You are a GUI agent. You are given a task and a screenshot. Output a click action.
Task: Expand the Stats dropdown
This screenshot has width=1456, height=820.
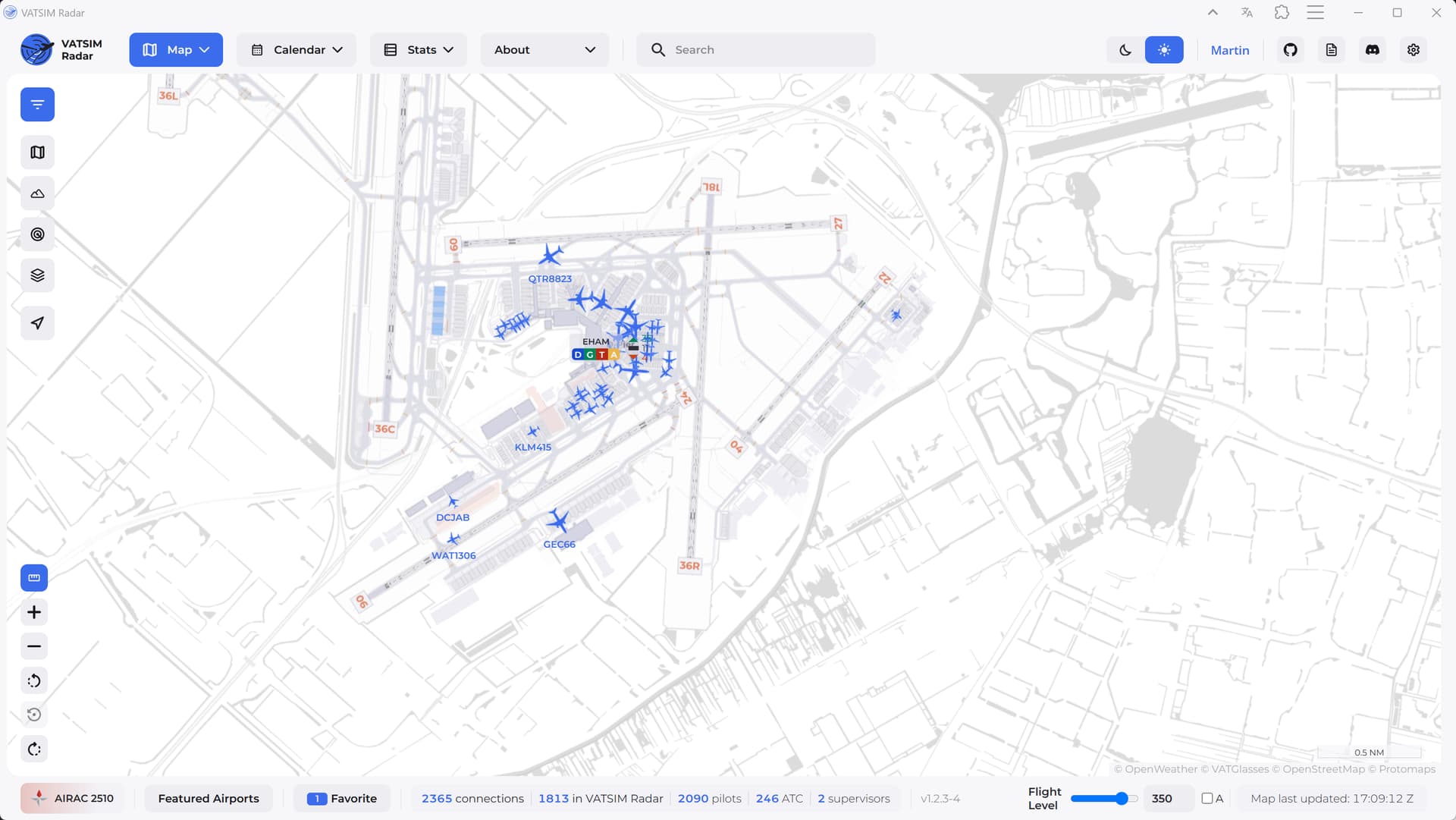pyautogui.click(x=419, y=50)
